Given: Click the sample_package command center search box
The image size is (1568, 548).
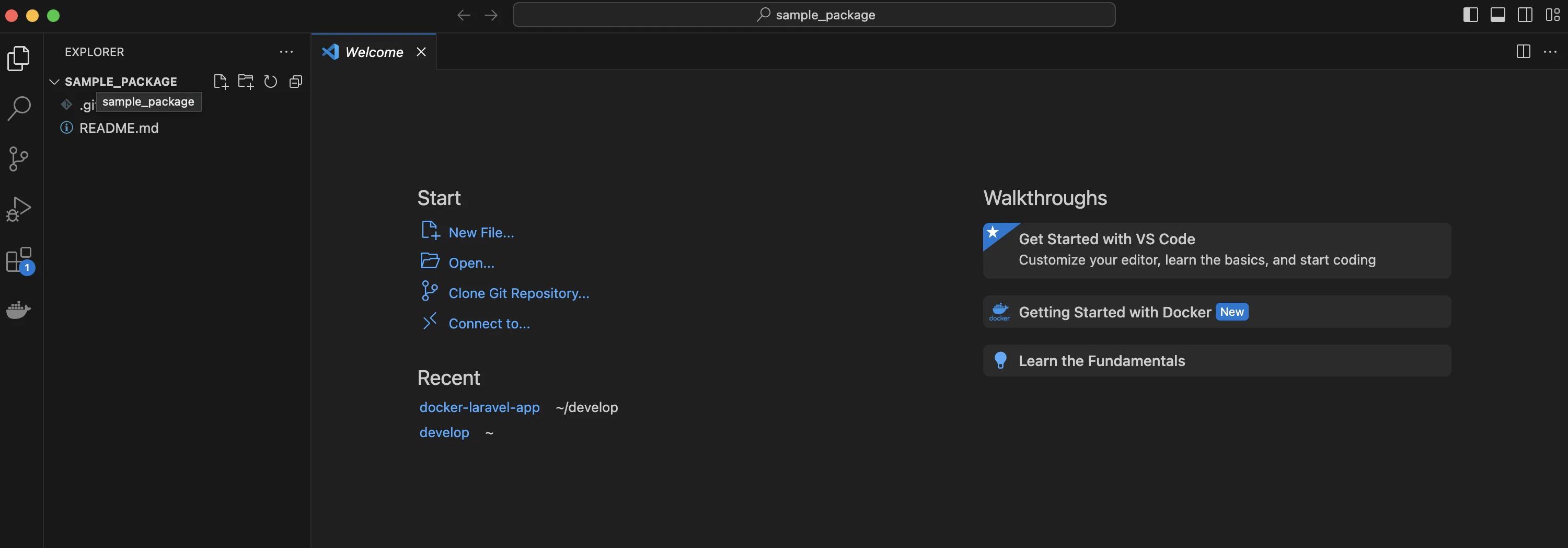Looking at the screenshot, I should click(x=814, y=15).
